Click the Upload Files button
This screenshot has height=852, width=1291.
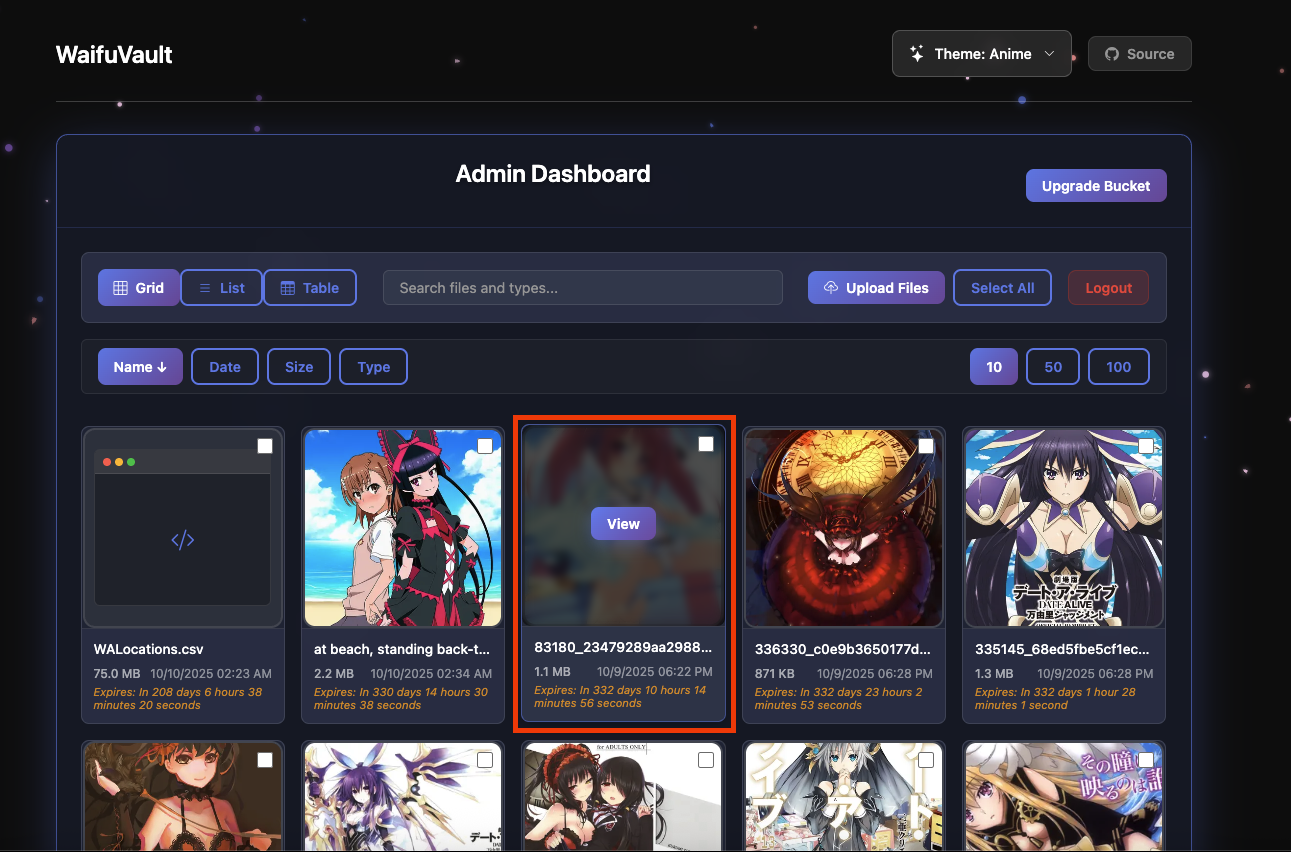click(876, 288)
